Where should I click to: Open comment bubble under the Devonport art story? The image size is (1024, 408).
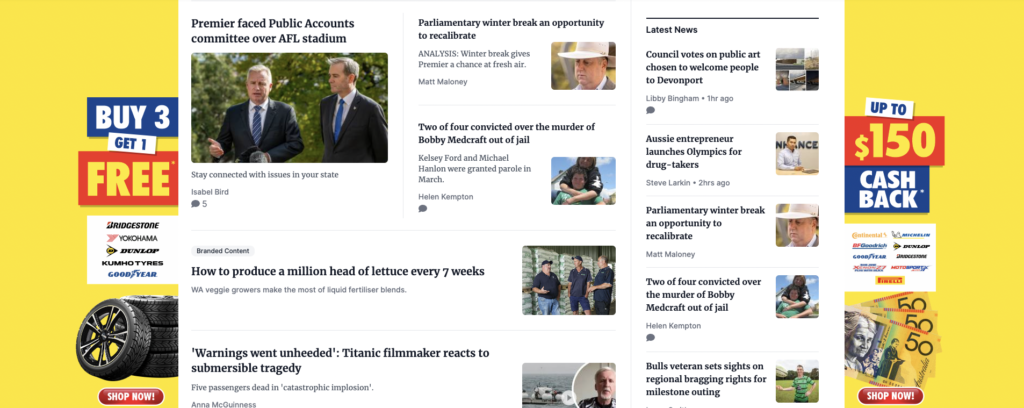tap(650, 110)
